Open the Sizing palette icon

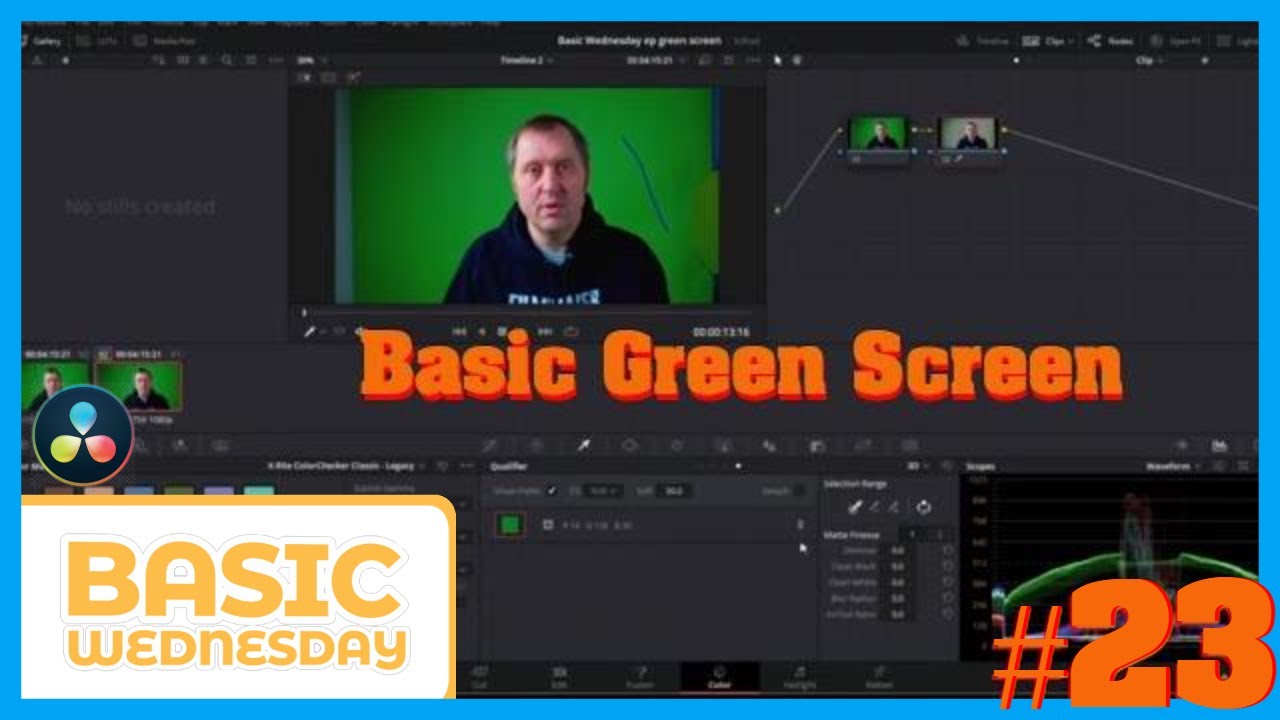pos(862,446)
